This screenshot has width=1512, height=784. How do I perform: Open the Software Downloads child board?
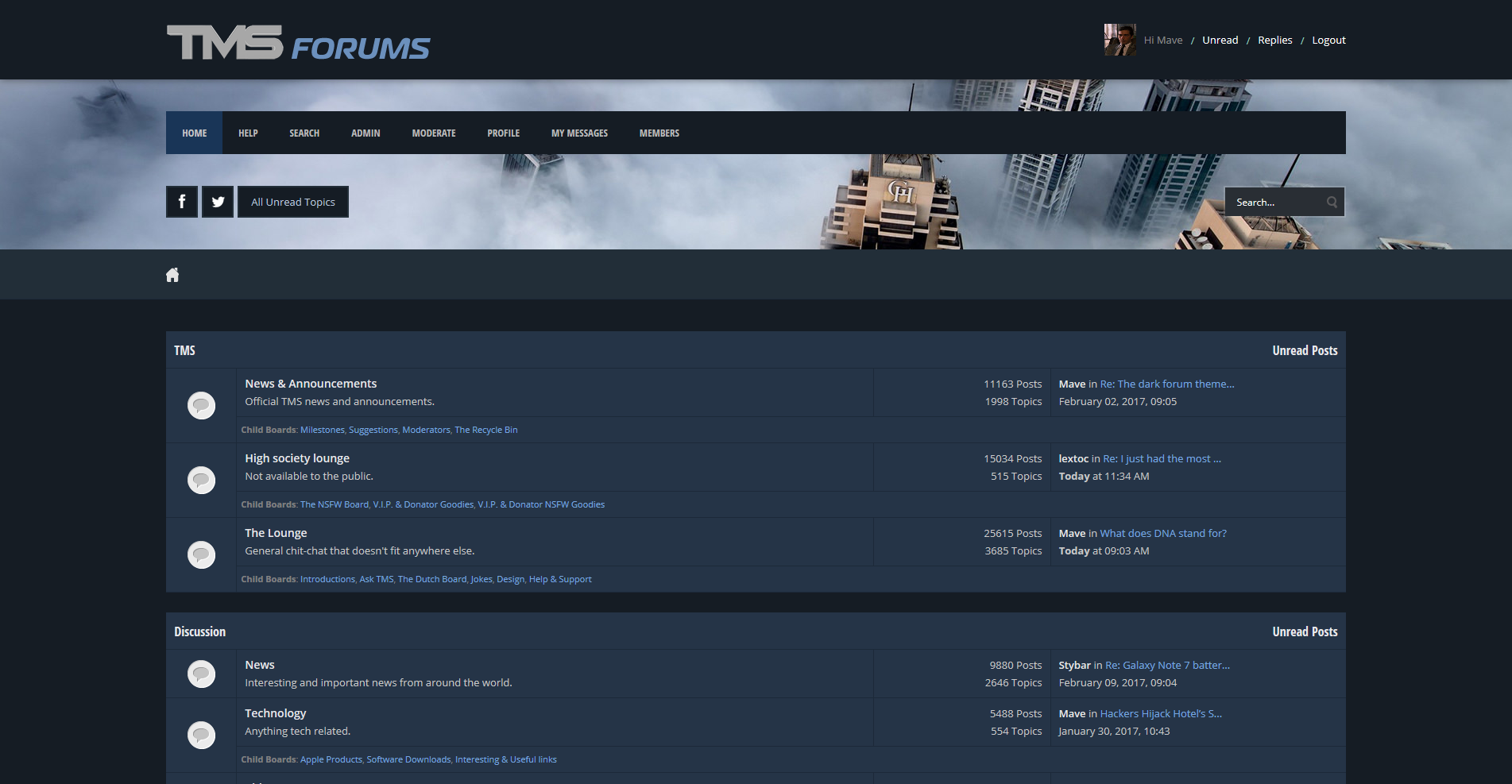[408, 759]
